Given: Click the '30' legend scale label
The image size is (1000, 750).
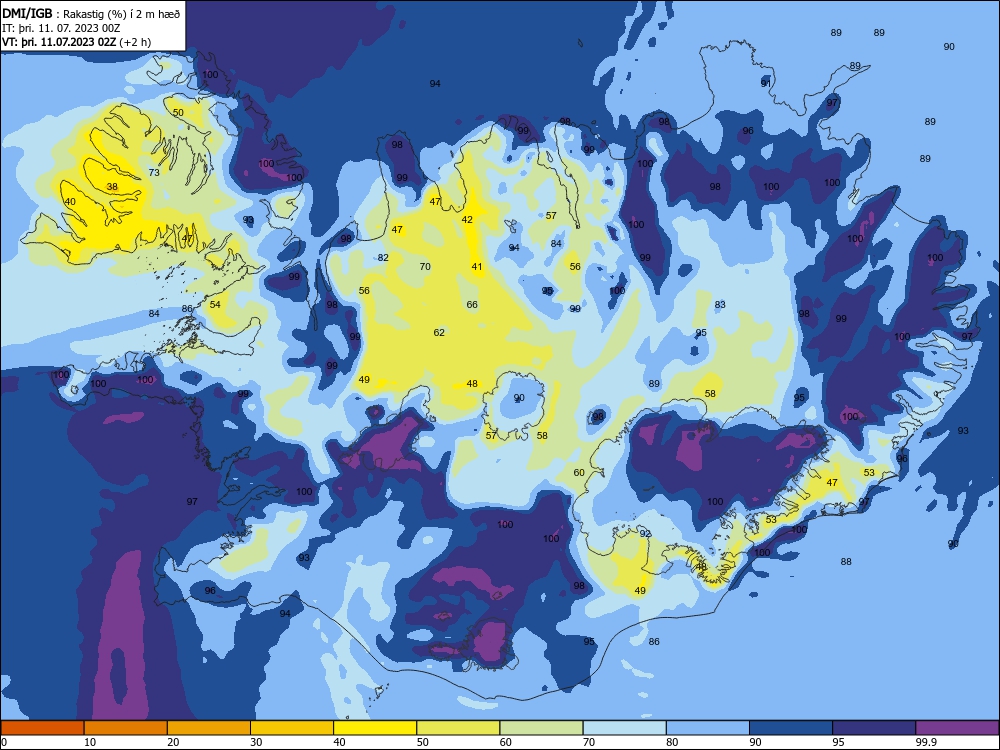Looking at the screenshot, I should pos(256,742).
